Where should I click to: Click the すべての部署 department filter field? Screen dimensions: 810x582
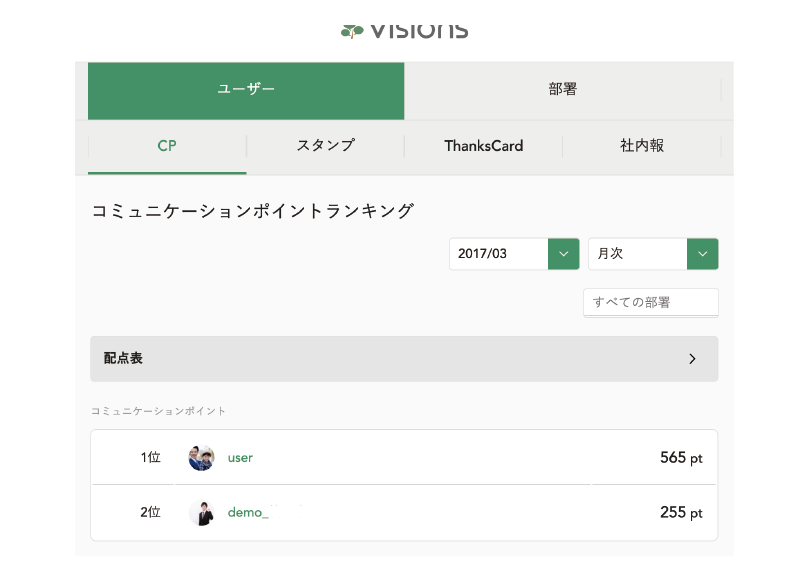pos(651,303)
